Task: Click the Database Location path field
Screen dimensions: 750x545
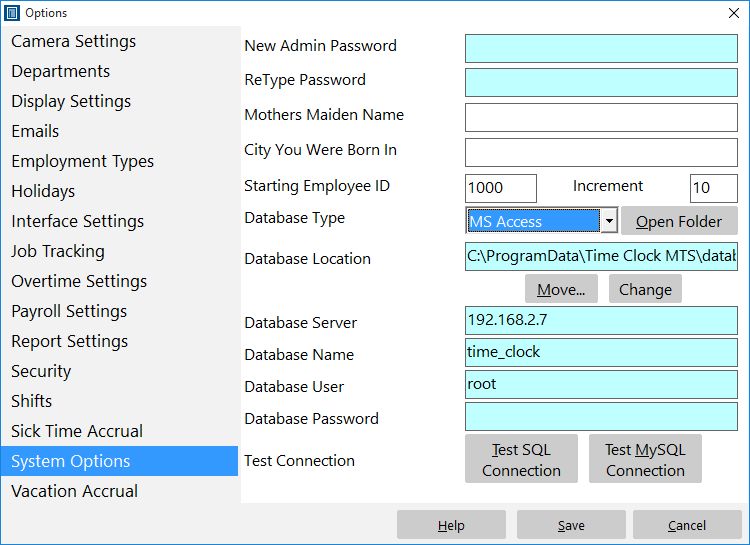Action: (601, 256)
